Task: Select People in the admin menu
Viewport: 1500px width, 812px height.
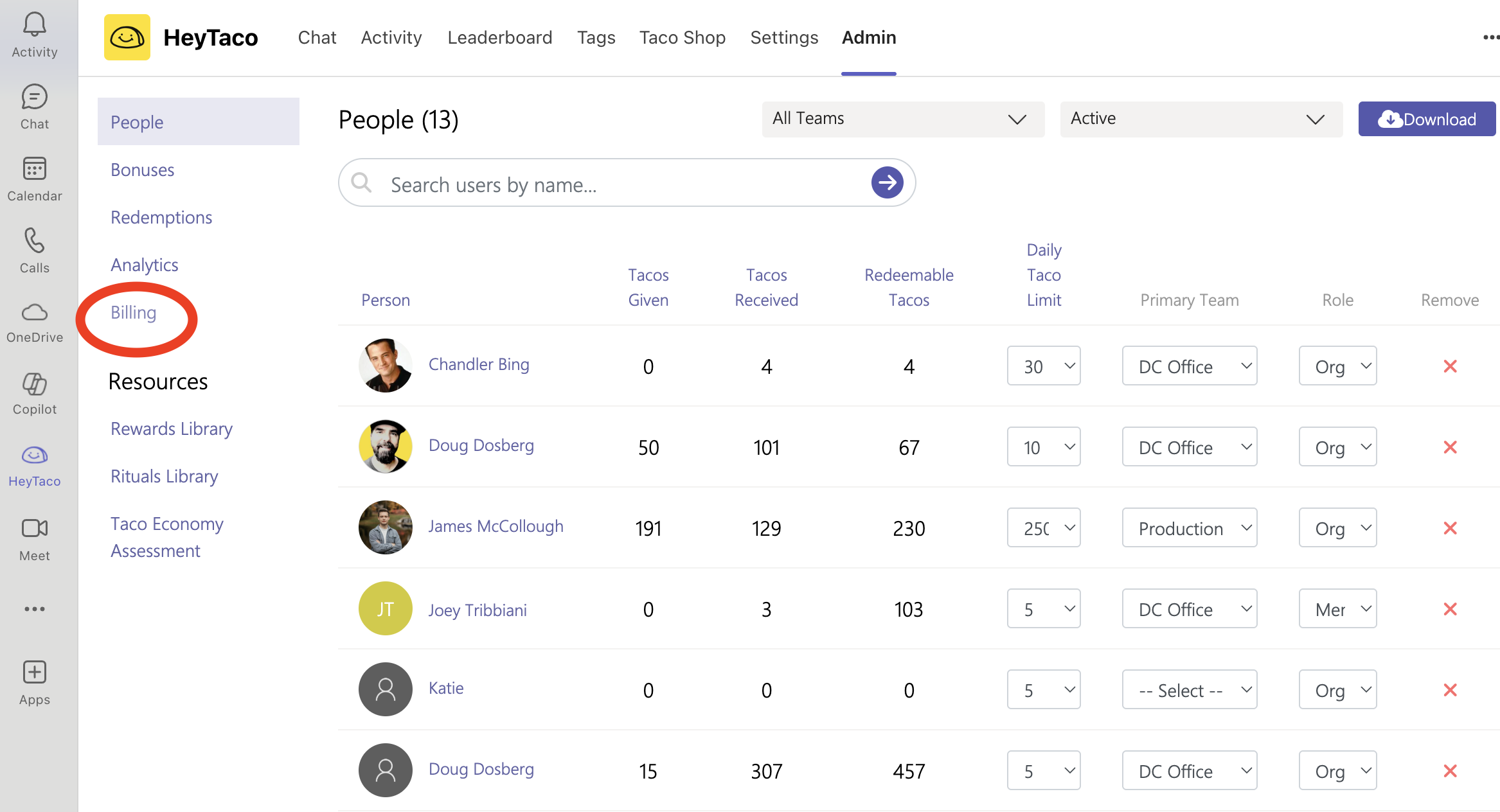Action: [x=199, y=121]
